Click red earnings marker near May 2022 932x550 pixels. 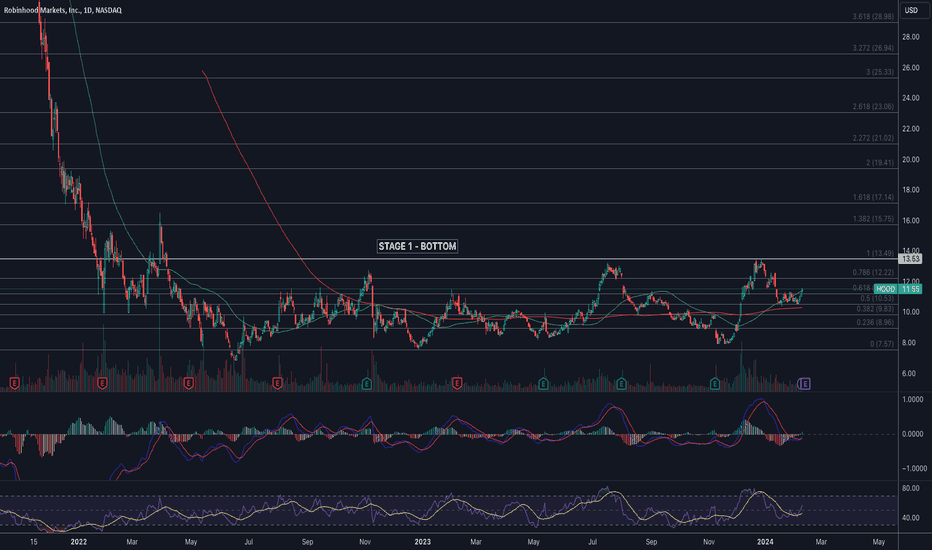pos(188,384)
